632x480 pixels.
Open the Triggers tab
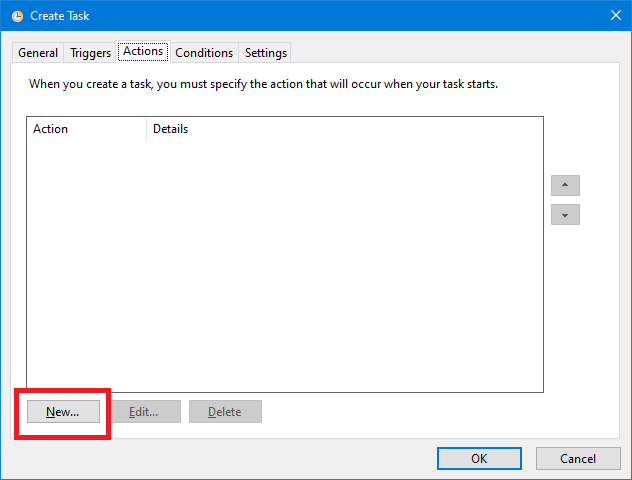click(x=90, y=53)
